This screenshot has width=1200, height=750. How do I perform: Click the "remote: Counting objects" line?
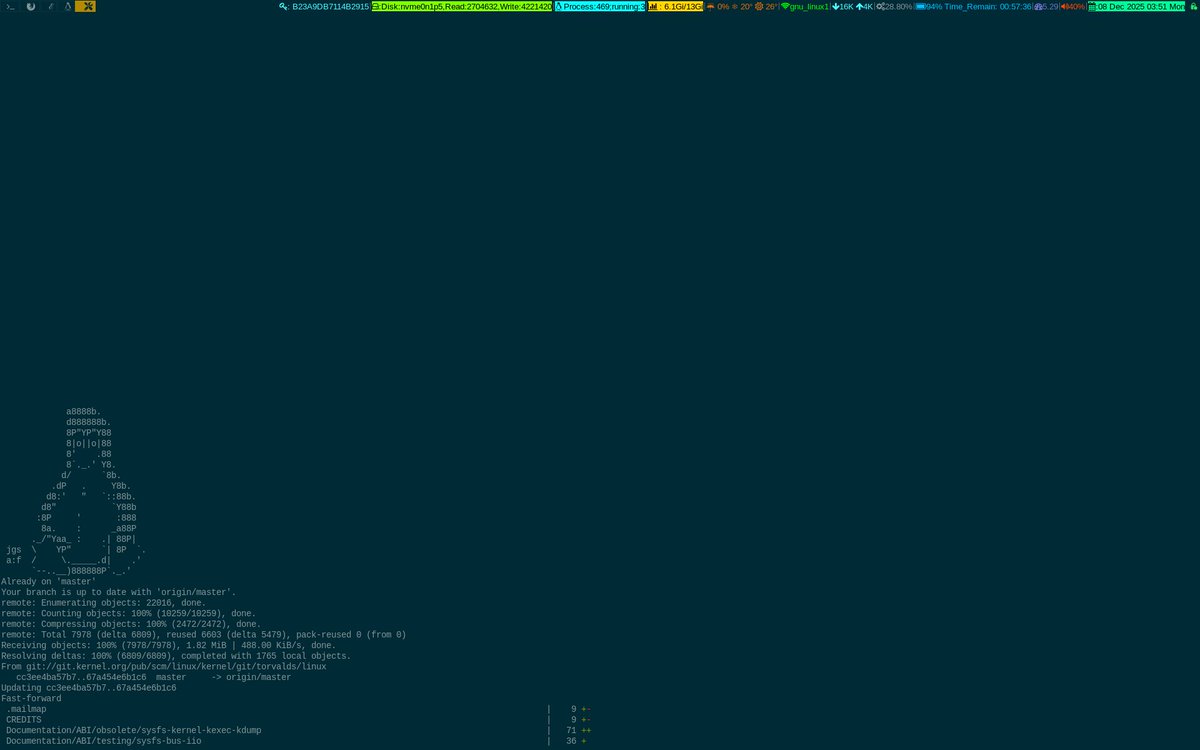pos(129,613)
